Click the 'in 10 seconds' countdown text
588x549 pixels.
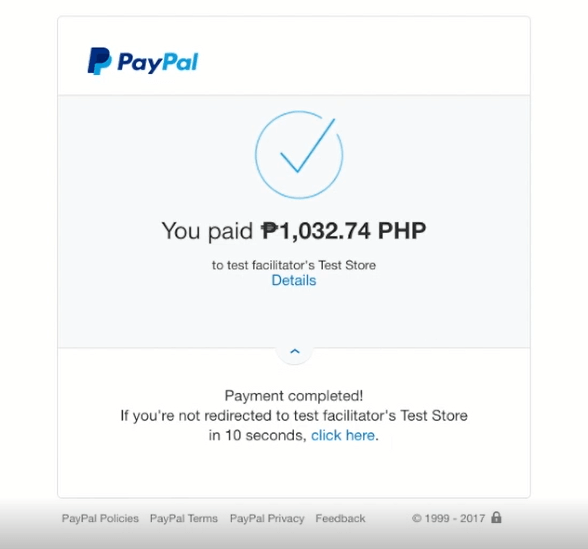258,435
